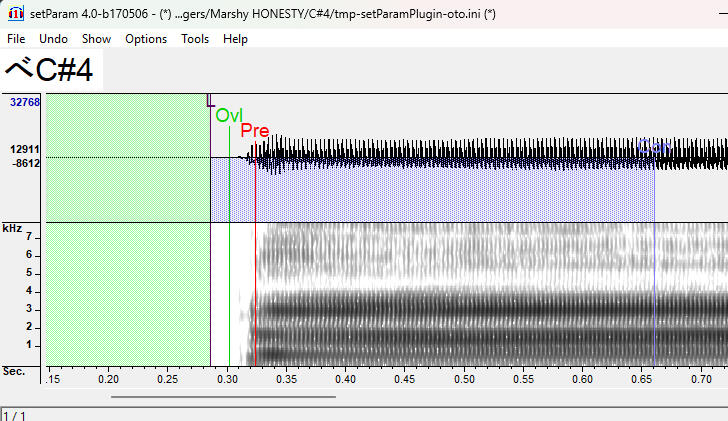The width and height of the screenshot is (728, 421).
Task: Open the Show menu
Action: click(x=97, y=39)
